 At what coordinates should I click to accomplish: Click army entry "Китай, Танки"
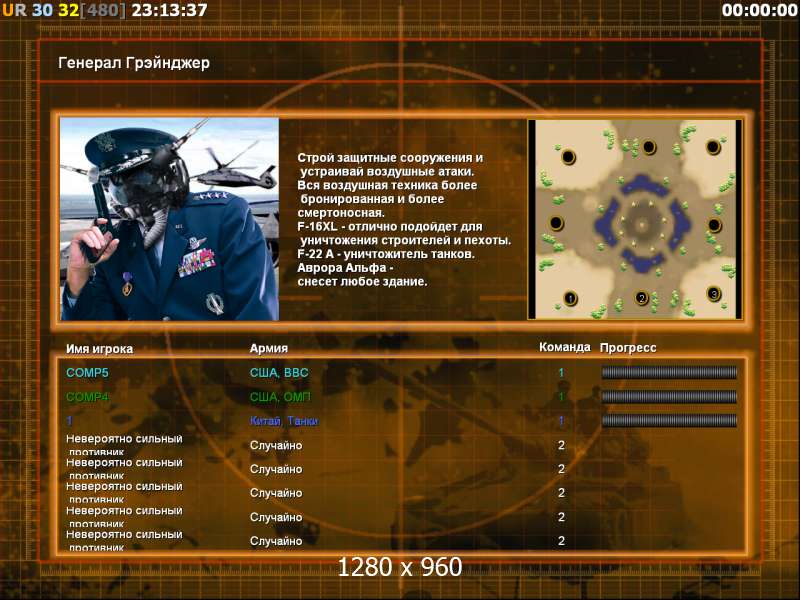pos(284,421)
